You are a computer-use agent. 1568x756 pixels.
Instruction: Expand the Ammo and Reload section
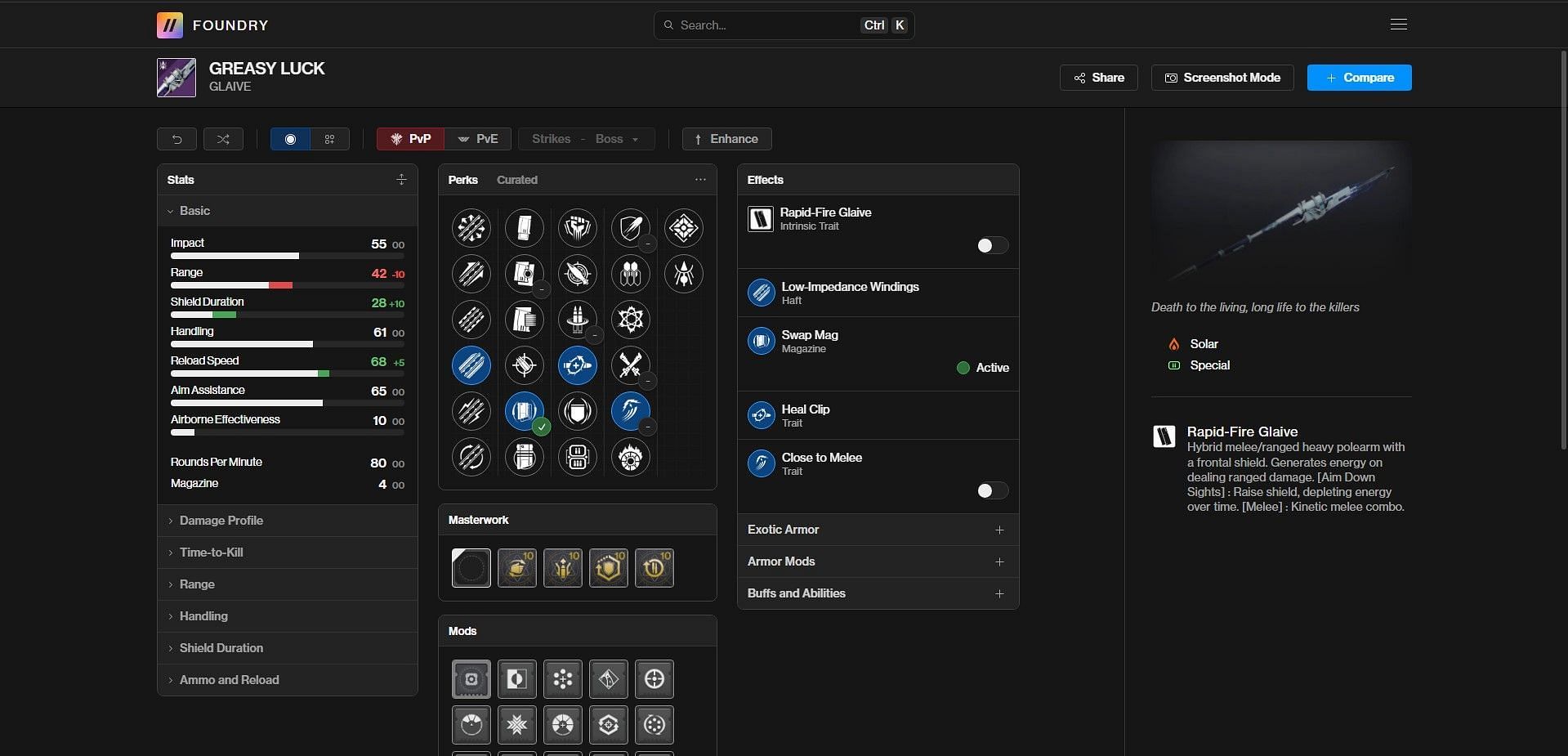[x=288, y=680]
